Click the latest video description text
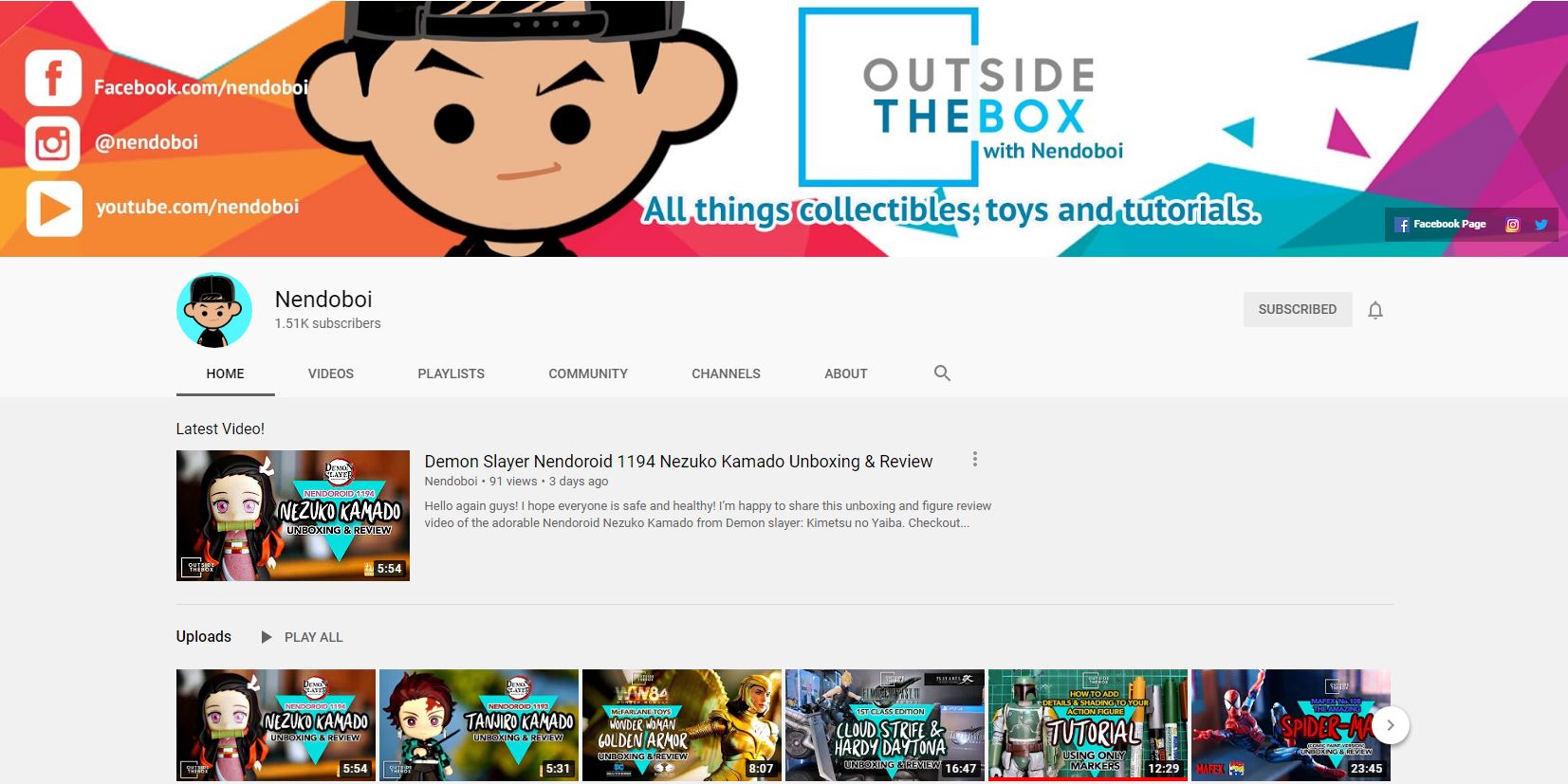 [708, 515]
